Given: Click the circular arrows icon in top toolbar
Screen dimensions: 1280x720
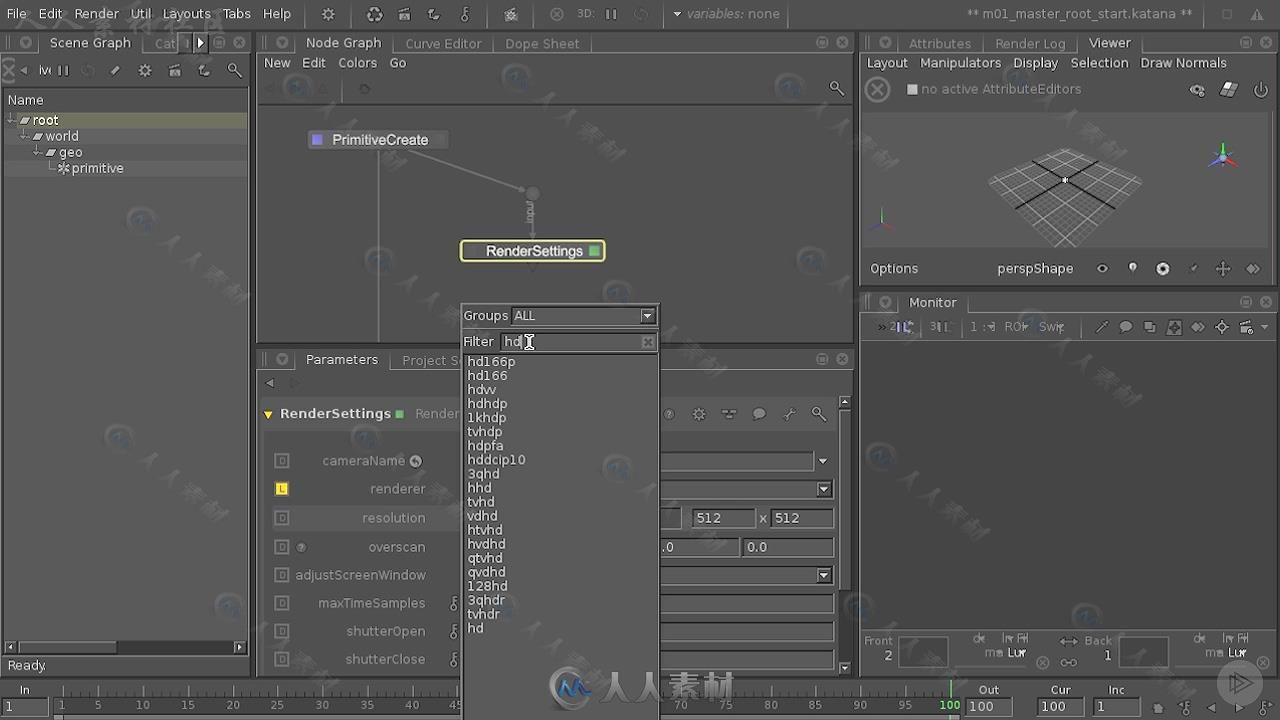Looking at the screenshot, I should coord(375,14).
